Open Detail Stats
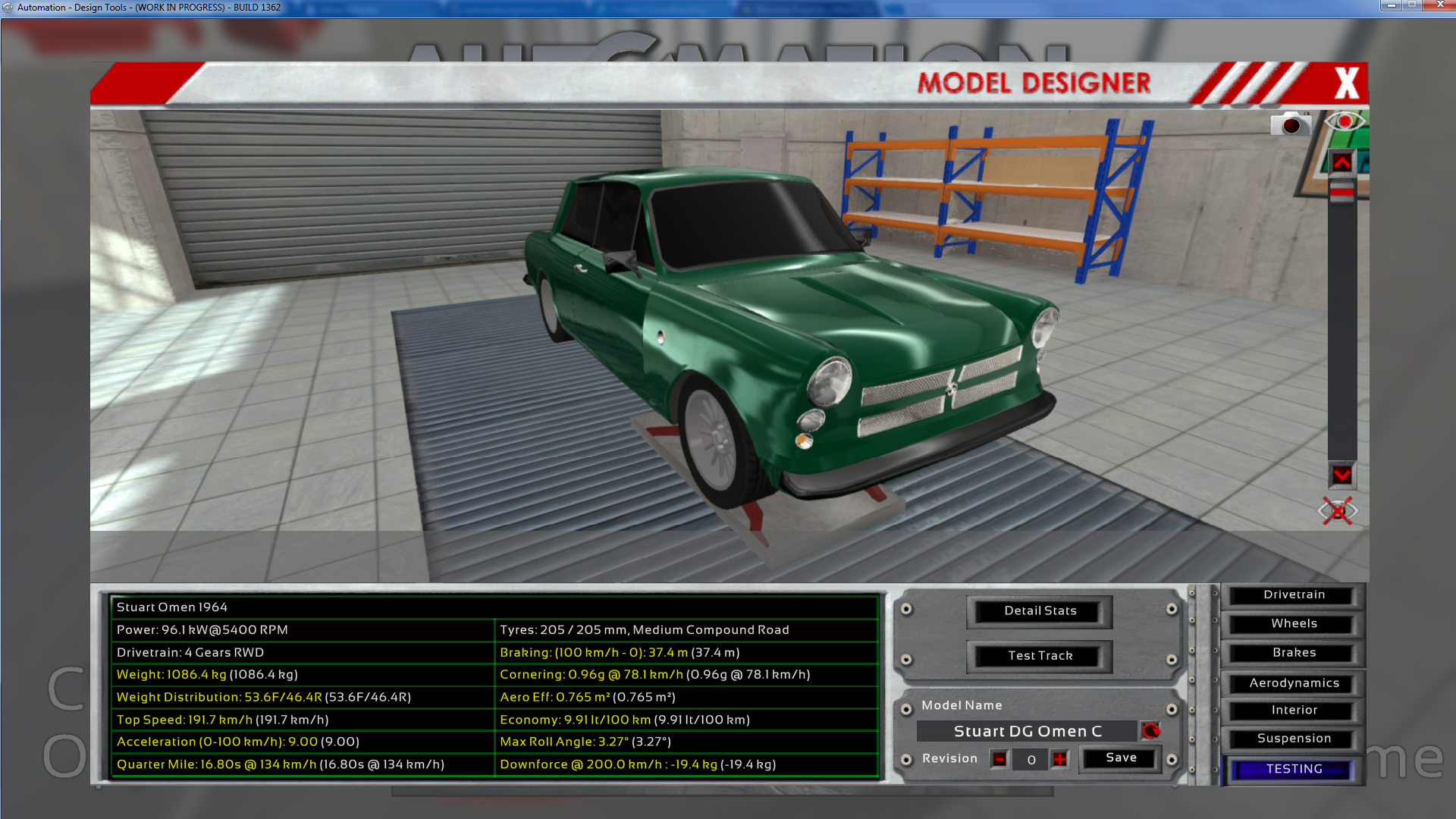The height and width of the screenshot is (819, 1456). 1040,611
